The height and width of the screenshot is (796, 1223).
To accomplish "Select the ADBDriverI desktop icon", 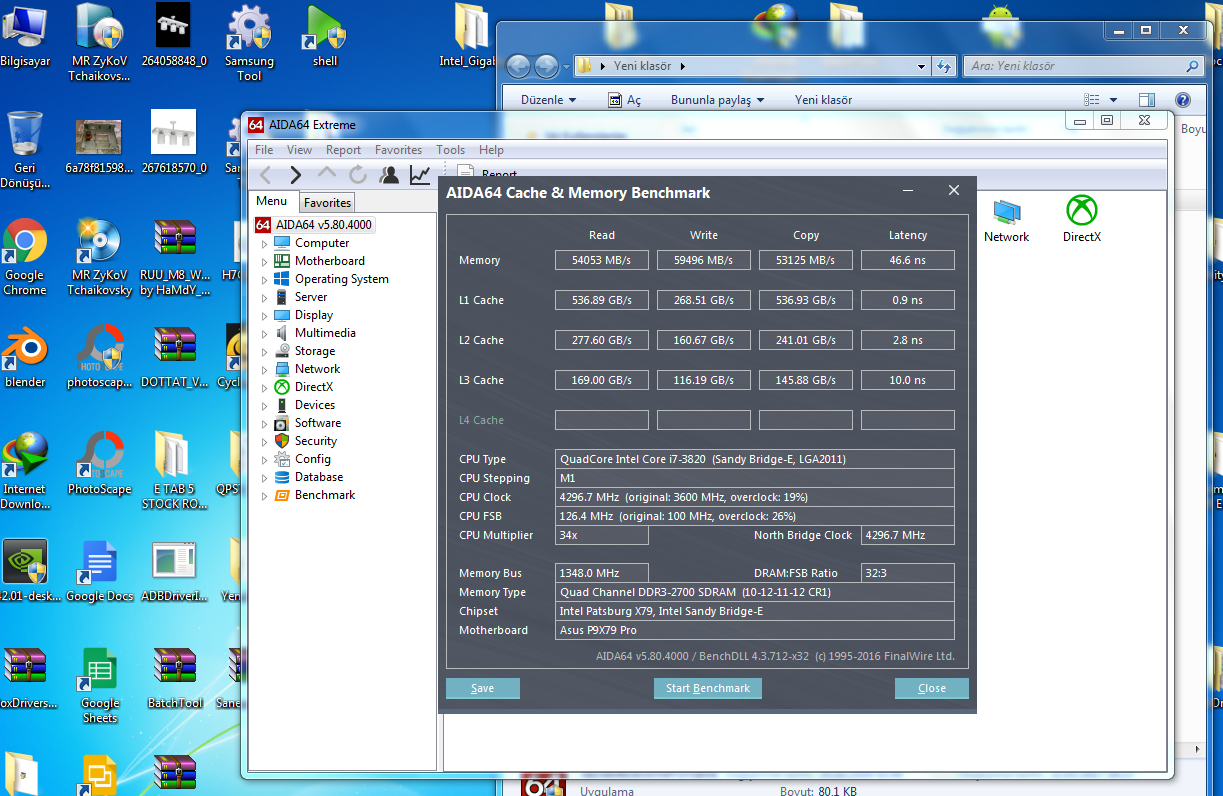I will 175,572.
